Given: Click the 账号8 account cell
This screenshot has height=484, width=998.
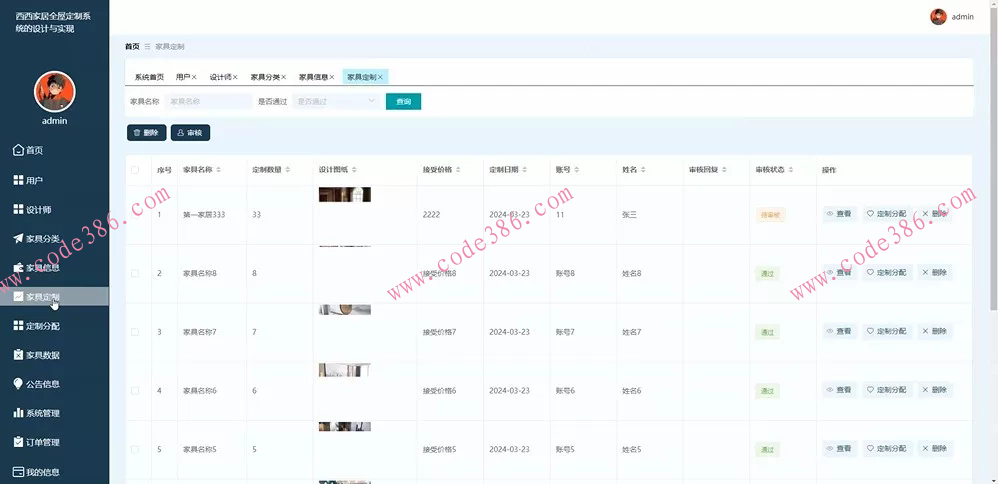Looking at the screenshot, I should coord(565,273).
